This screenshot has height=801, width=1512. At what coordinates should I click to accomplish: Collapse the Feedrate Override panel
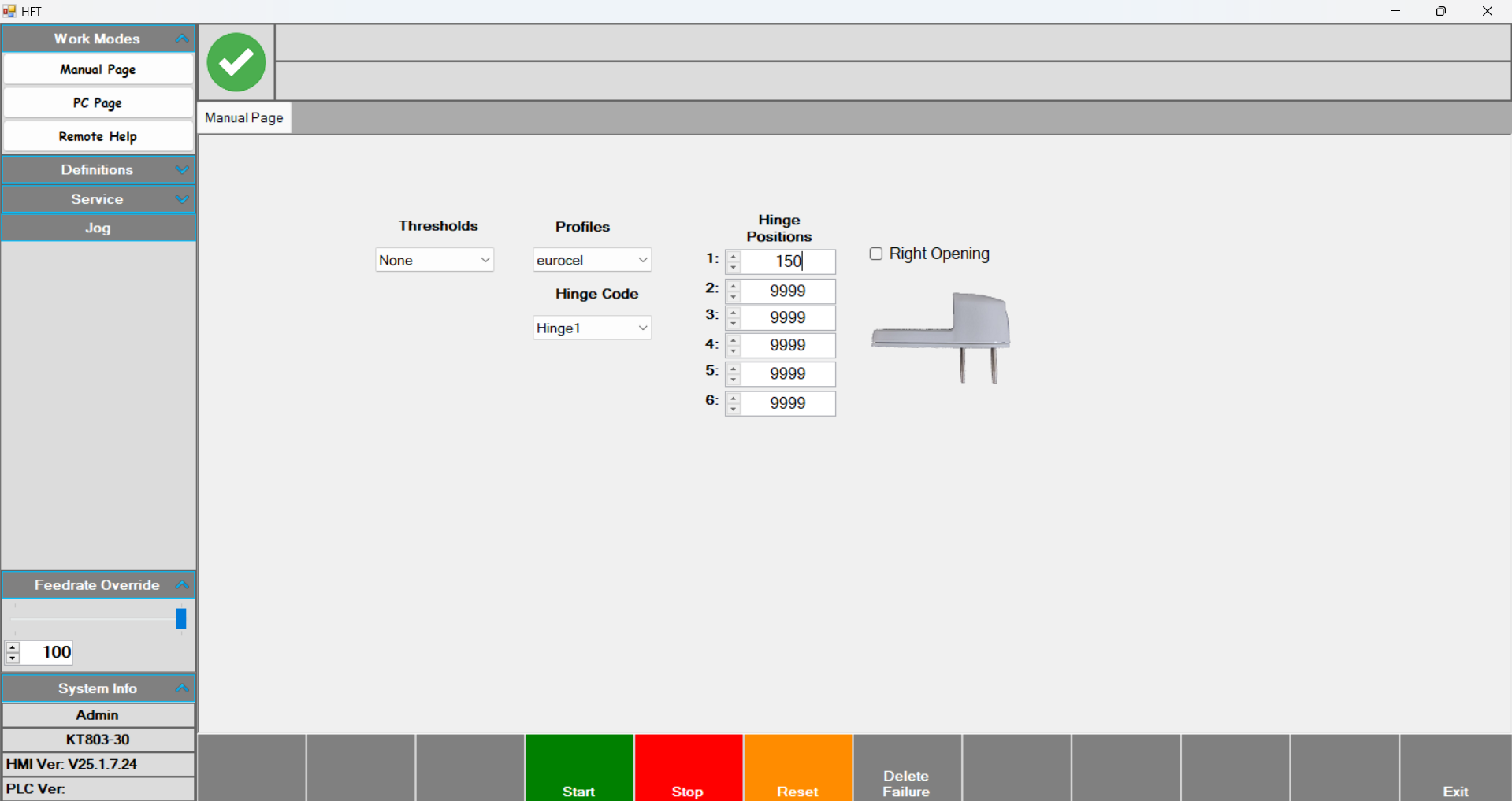click(x=182, y=584)
